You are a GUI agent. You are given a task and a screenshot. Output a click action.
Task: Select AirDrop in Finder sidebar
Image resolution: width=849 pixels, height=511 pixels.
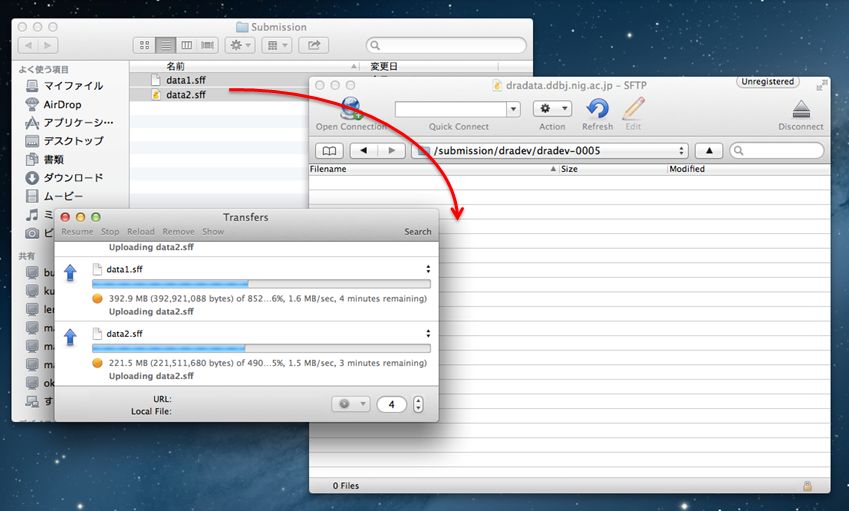(62, 104)
